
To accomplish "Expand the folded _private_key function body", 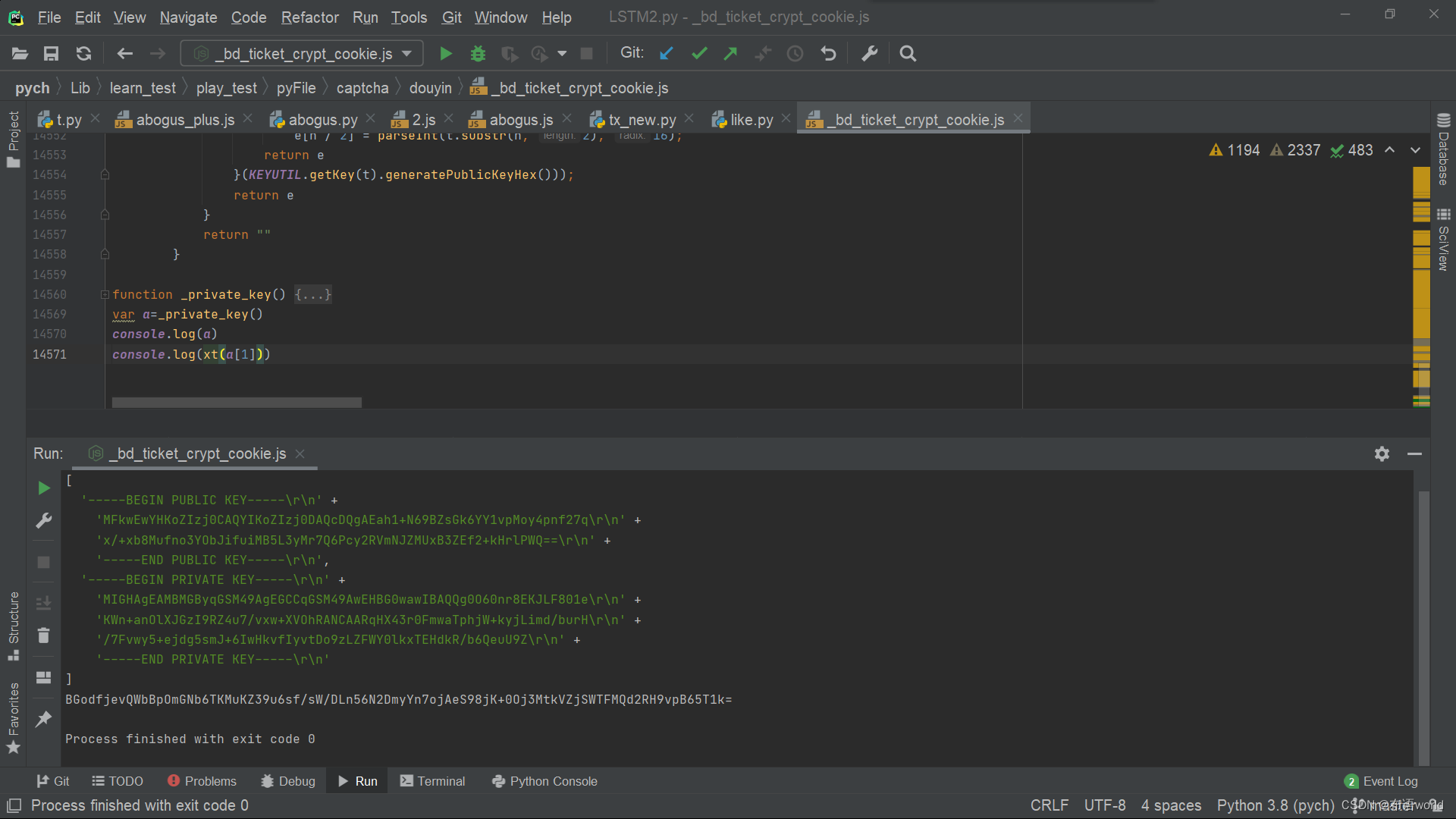I will tap(312, 294).
